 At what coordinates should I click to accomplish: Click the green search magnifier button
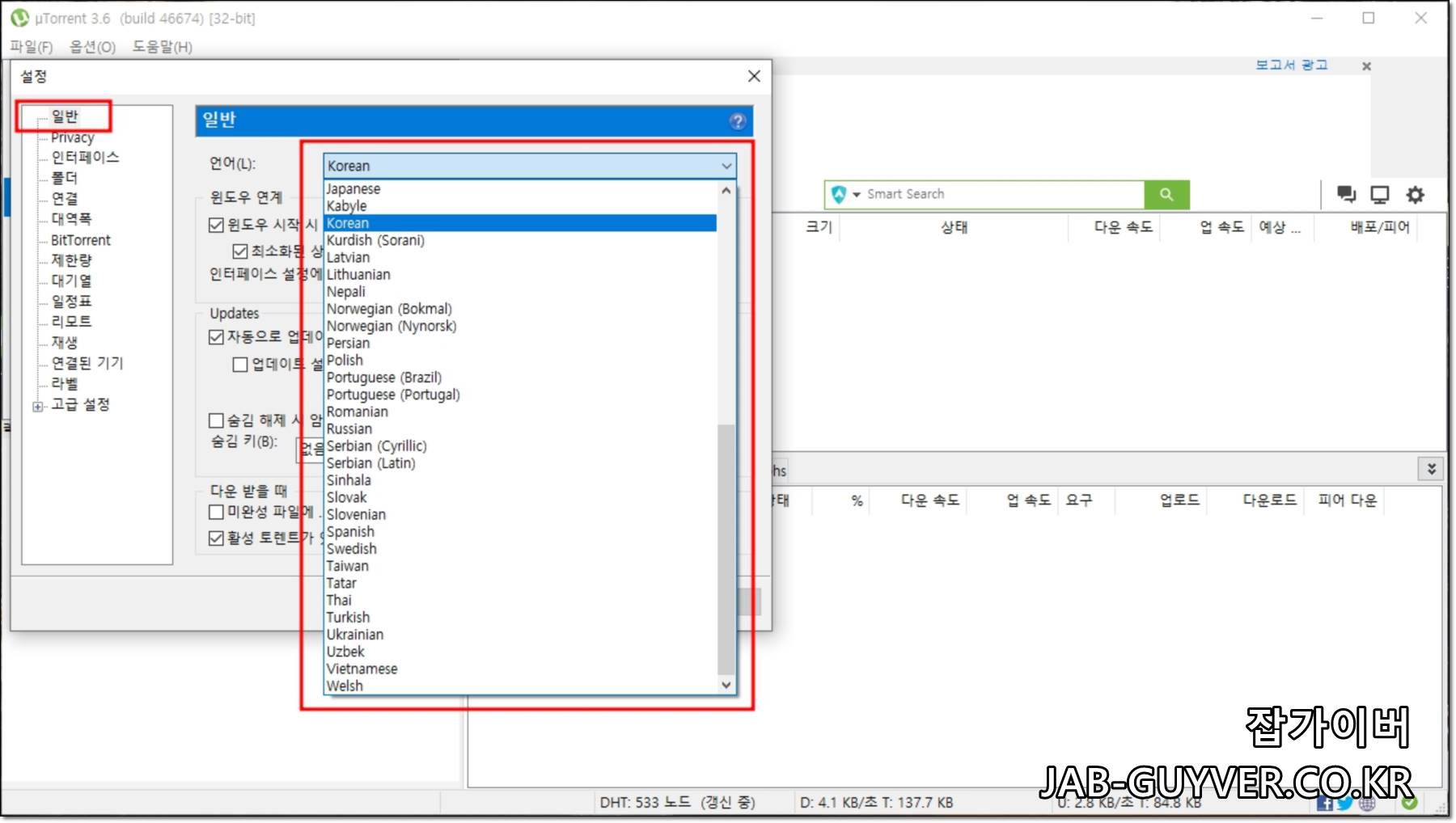1166,194
